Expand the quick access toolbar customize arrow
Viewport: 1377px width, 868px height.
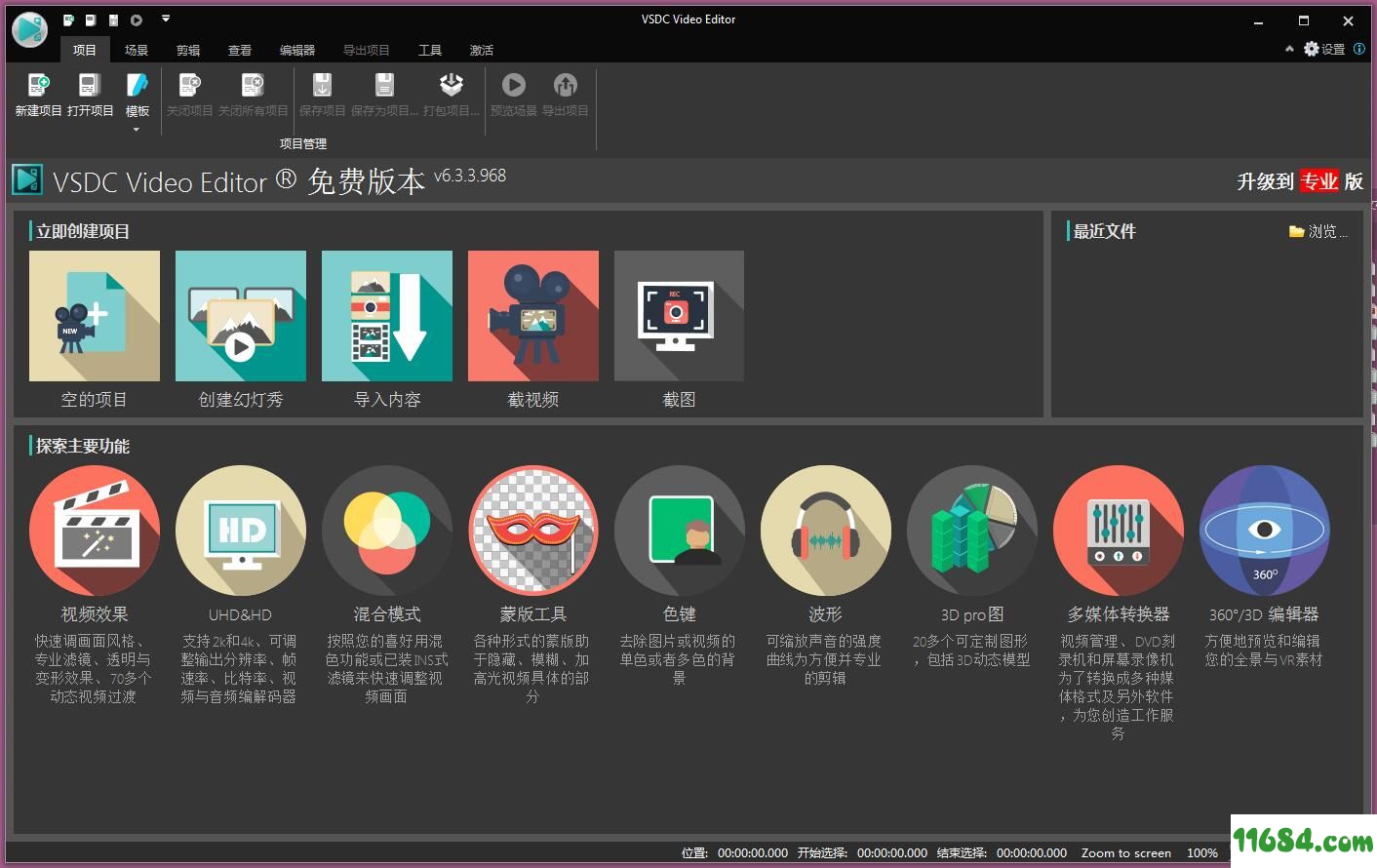coord(165,19)
